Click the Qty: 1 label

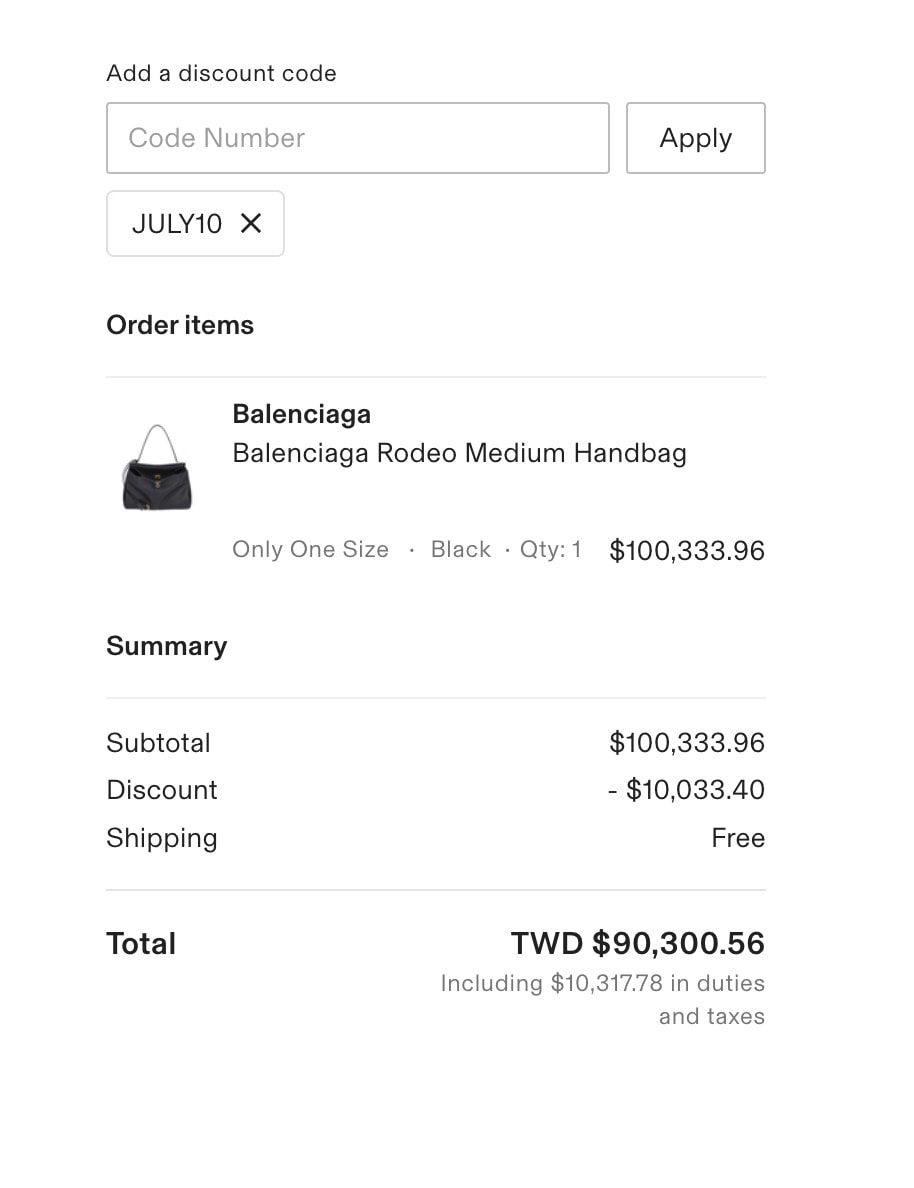(x=550, y=549)
